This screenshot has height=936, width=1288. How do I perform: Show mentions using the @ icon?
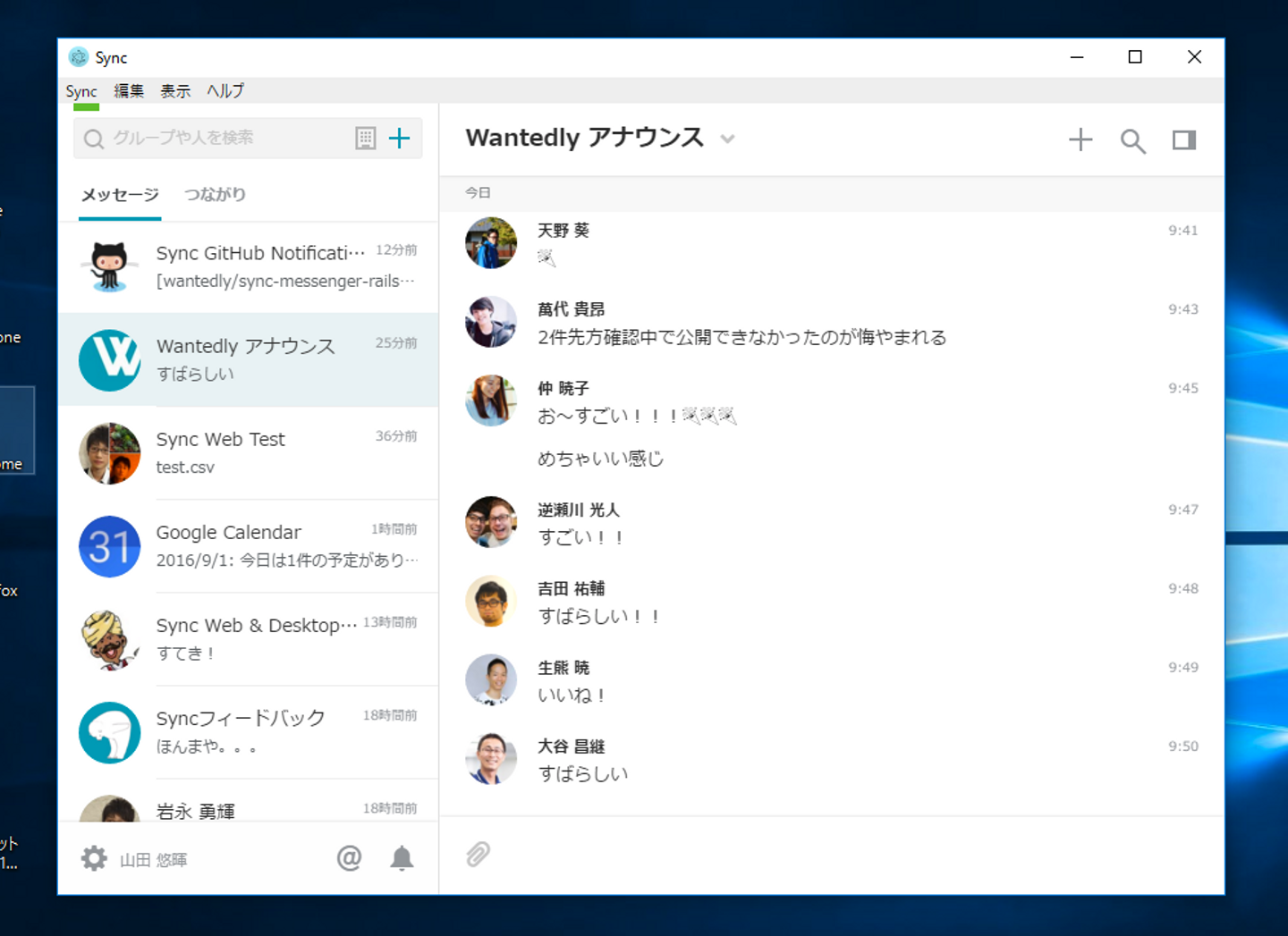[349, 858]
